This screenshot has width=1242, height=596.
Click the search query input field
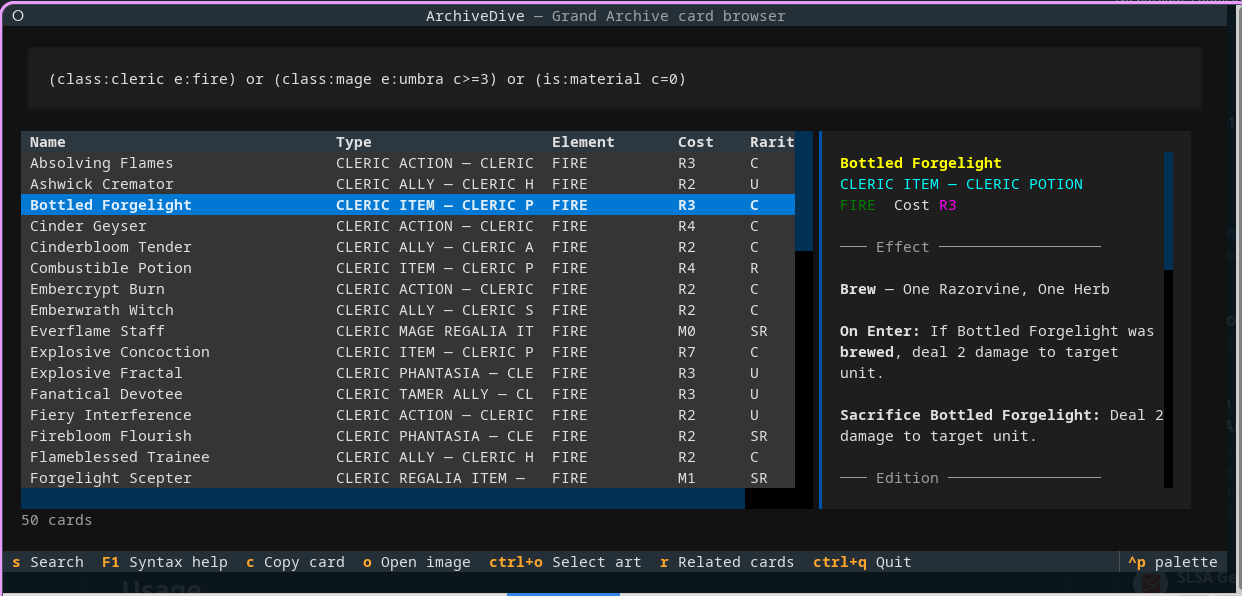click(614, 79)
